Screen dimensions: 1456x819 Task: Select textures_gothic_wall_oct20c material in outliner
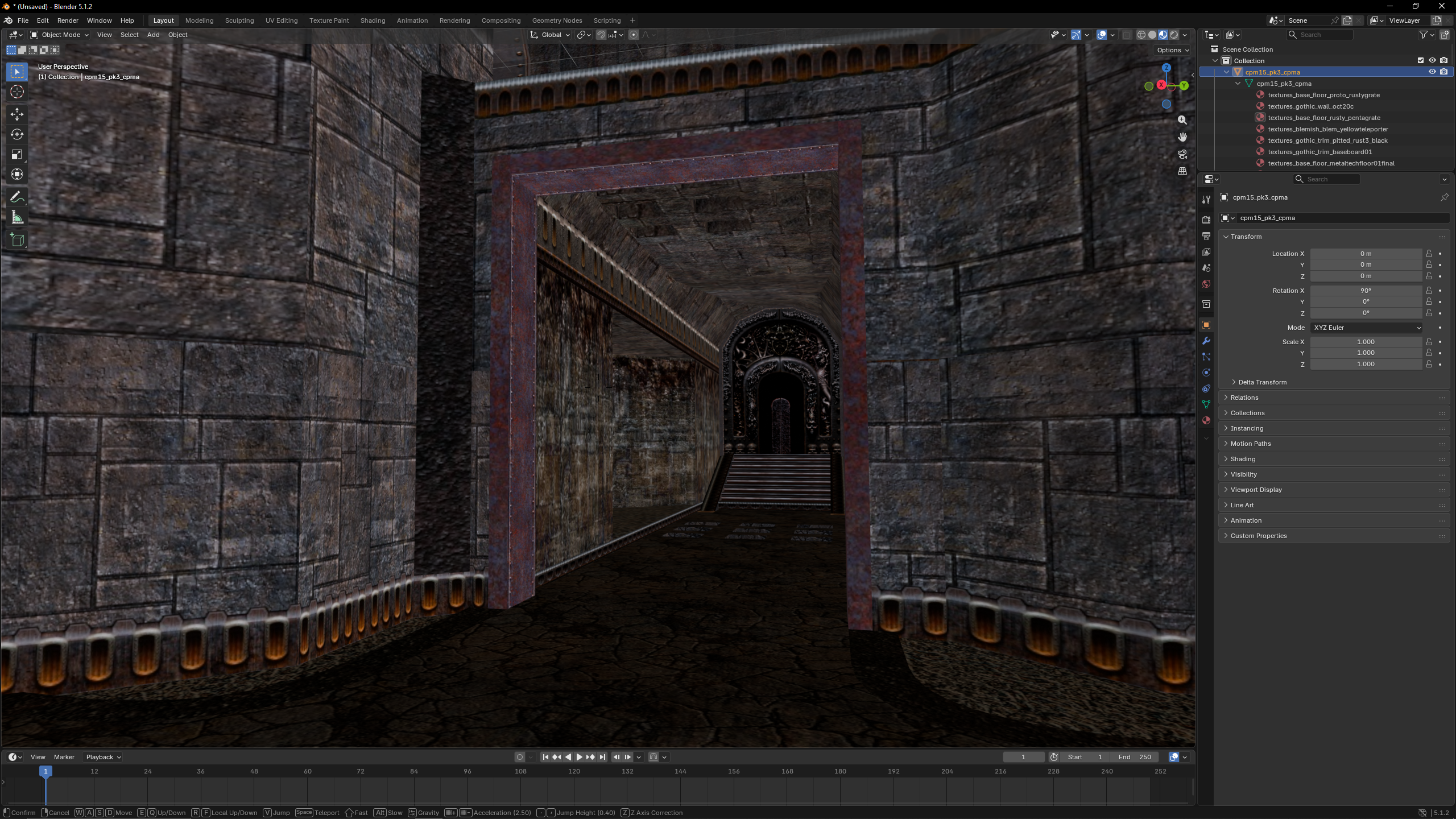point(1310,106)
